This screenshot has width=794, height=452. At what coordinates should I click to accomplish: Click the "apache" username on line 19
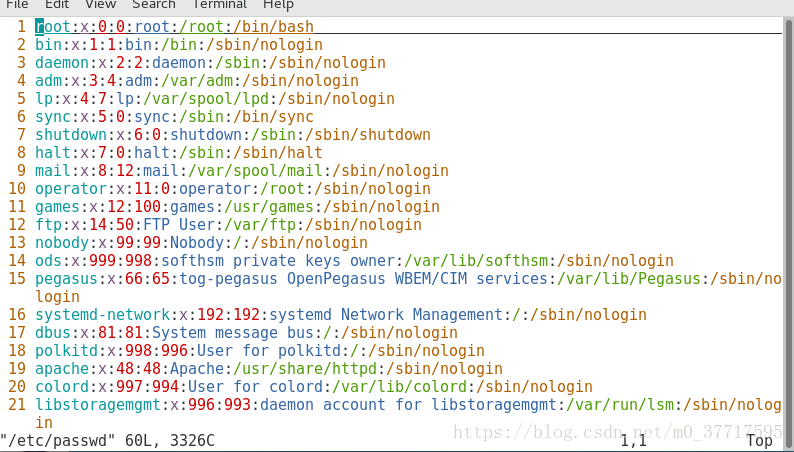click(x=62, y=368)
